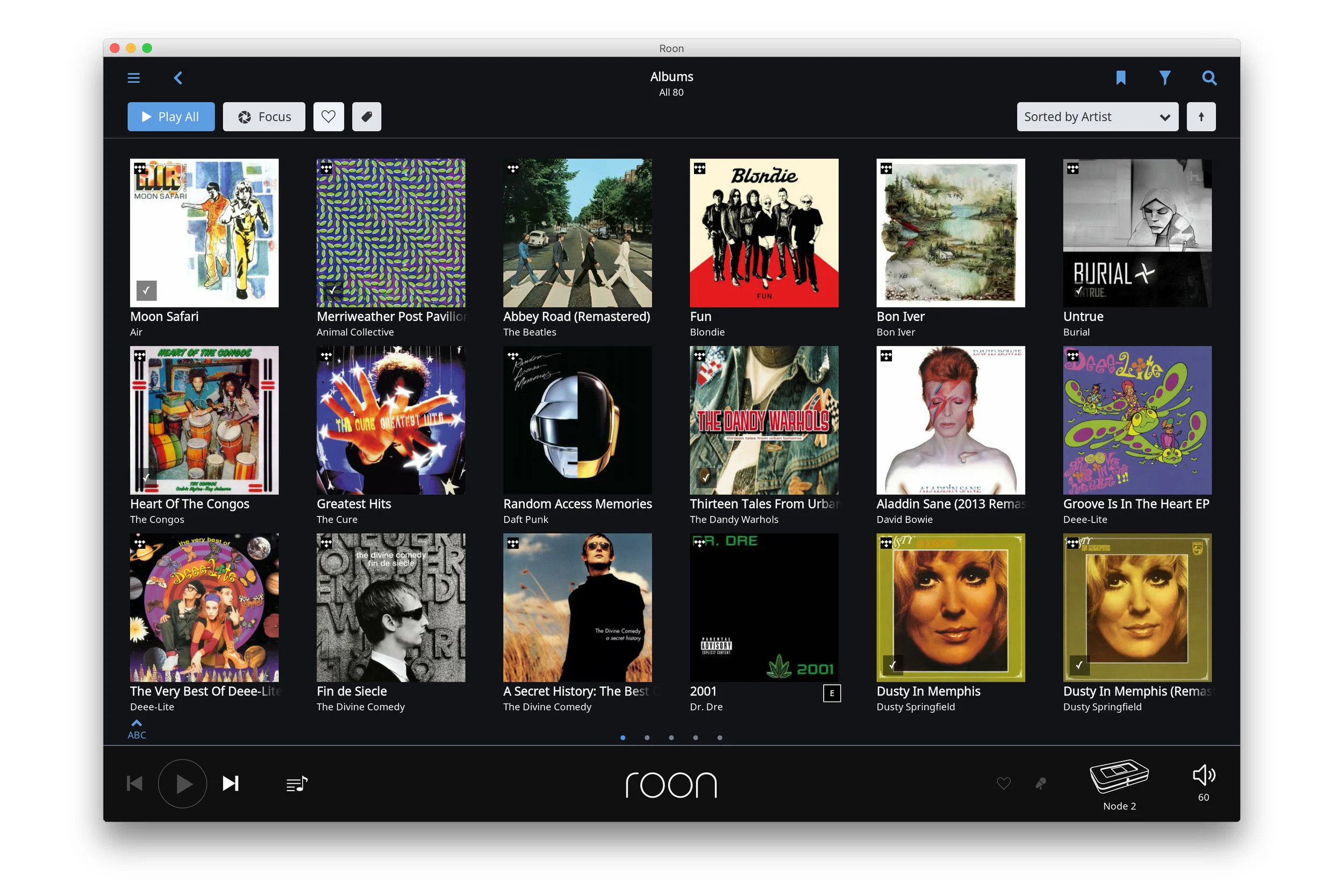Click the TIDAL badge on Fin de Siecle cover
This screenshot has height=896, width=1344.
pyautogui.click(x=326, y=543)
